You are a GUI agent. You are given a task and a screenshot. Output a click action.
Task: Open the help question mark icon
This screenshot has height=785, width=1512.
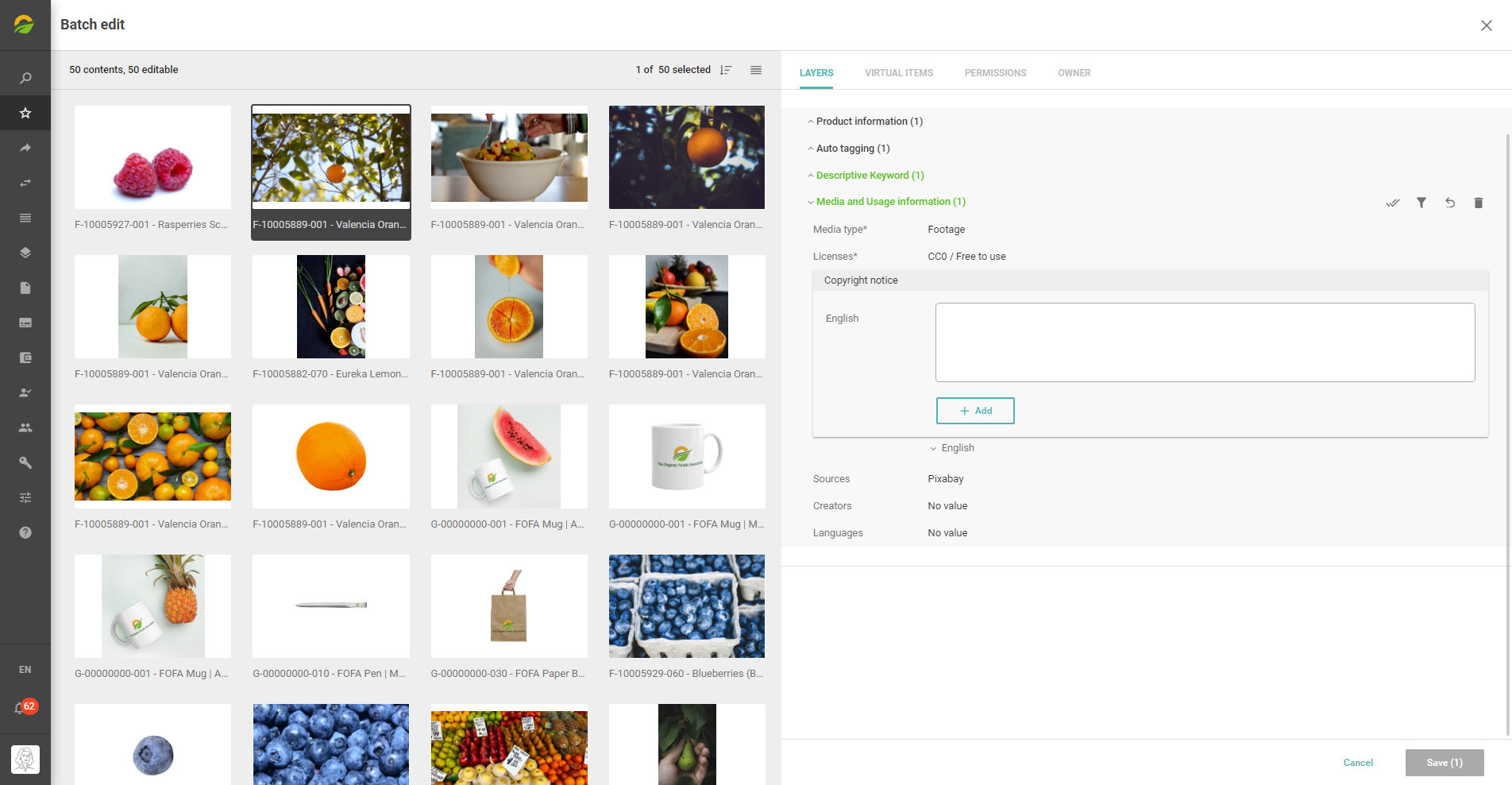point(25,532)
